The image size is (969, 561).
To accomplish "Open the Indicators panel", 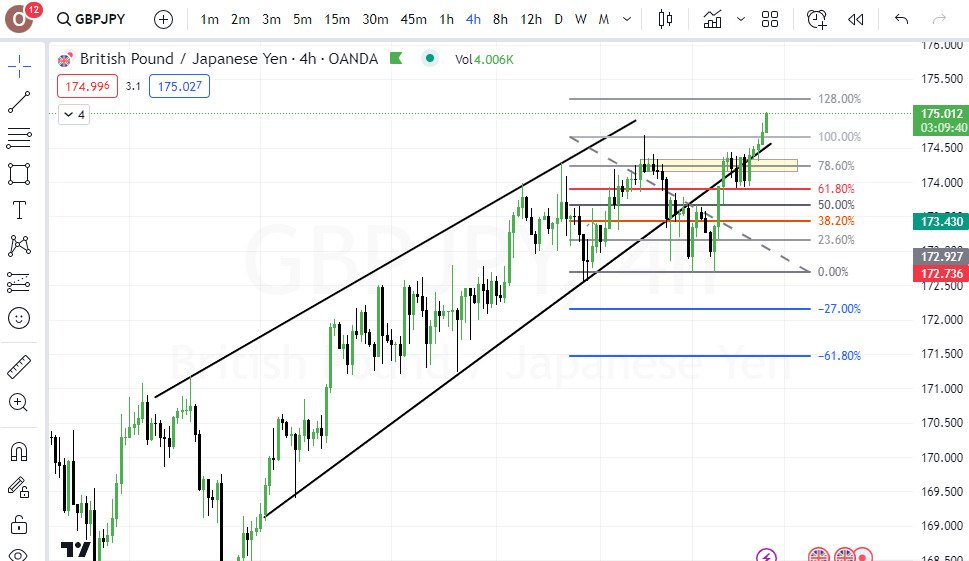I will click(713, 19).
